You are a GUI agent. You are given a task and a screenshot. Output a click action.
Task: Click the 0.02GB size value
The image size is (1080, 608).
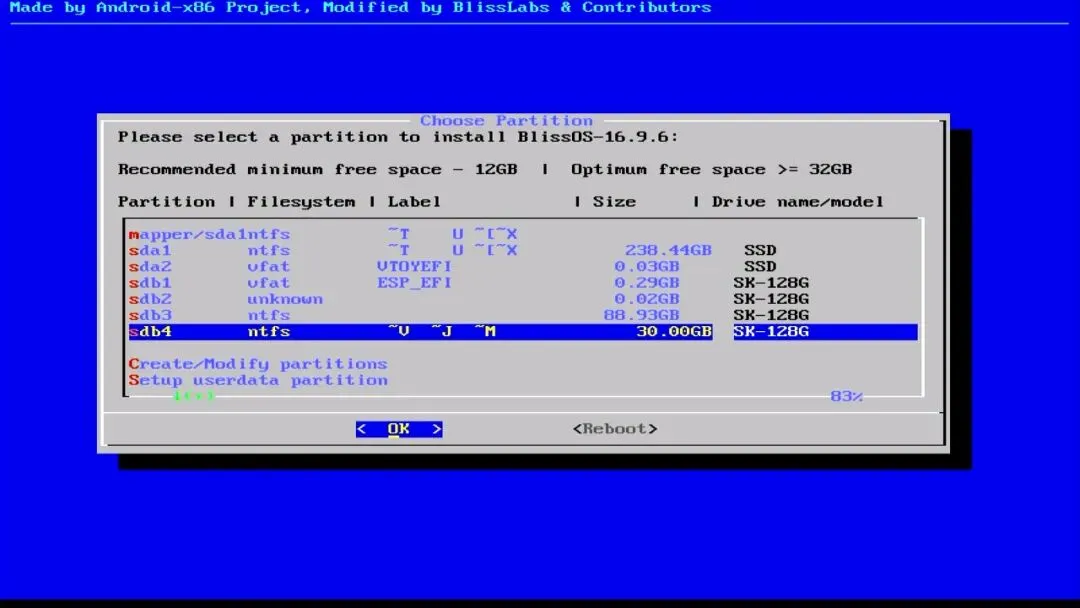[646, 300]
